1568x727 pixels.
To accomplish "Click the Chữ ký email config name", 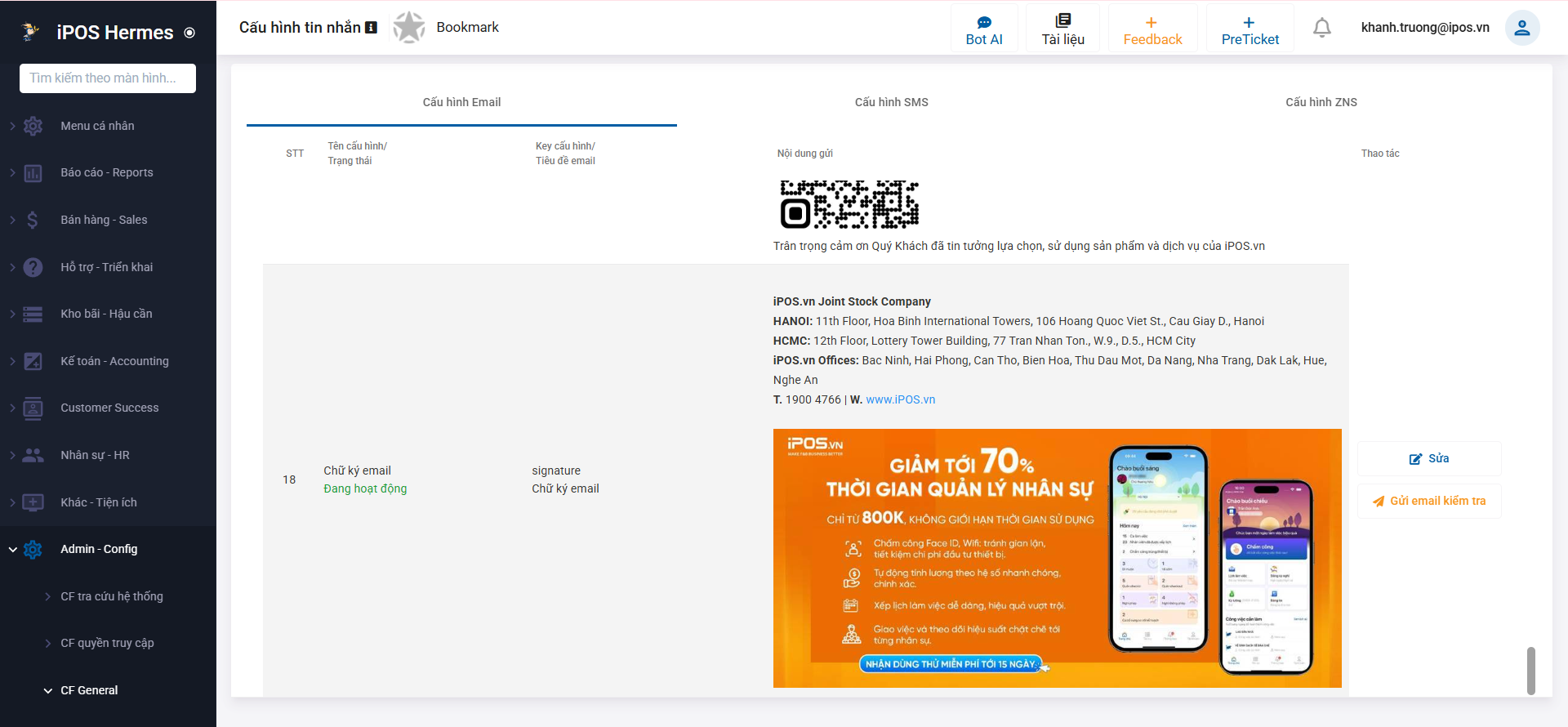I will 357,471.
